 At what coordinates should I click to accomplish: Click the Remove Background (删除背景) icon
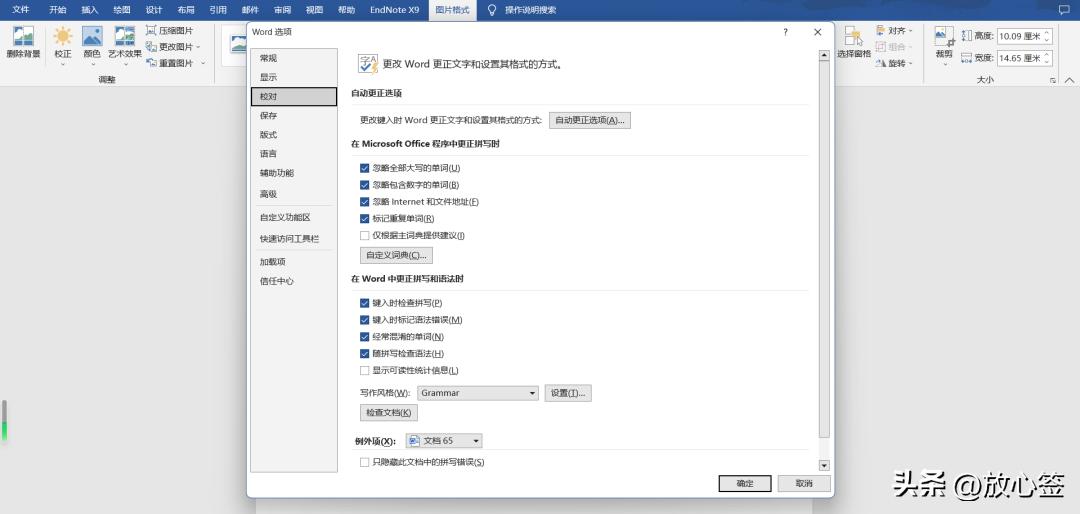[23, 37]
